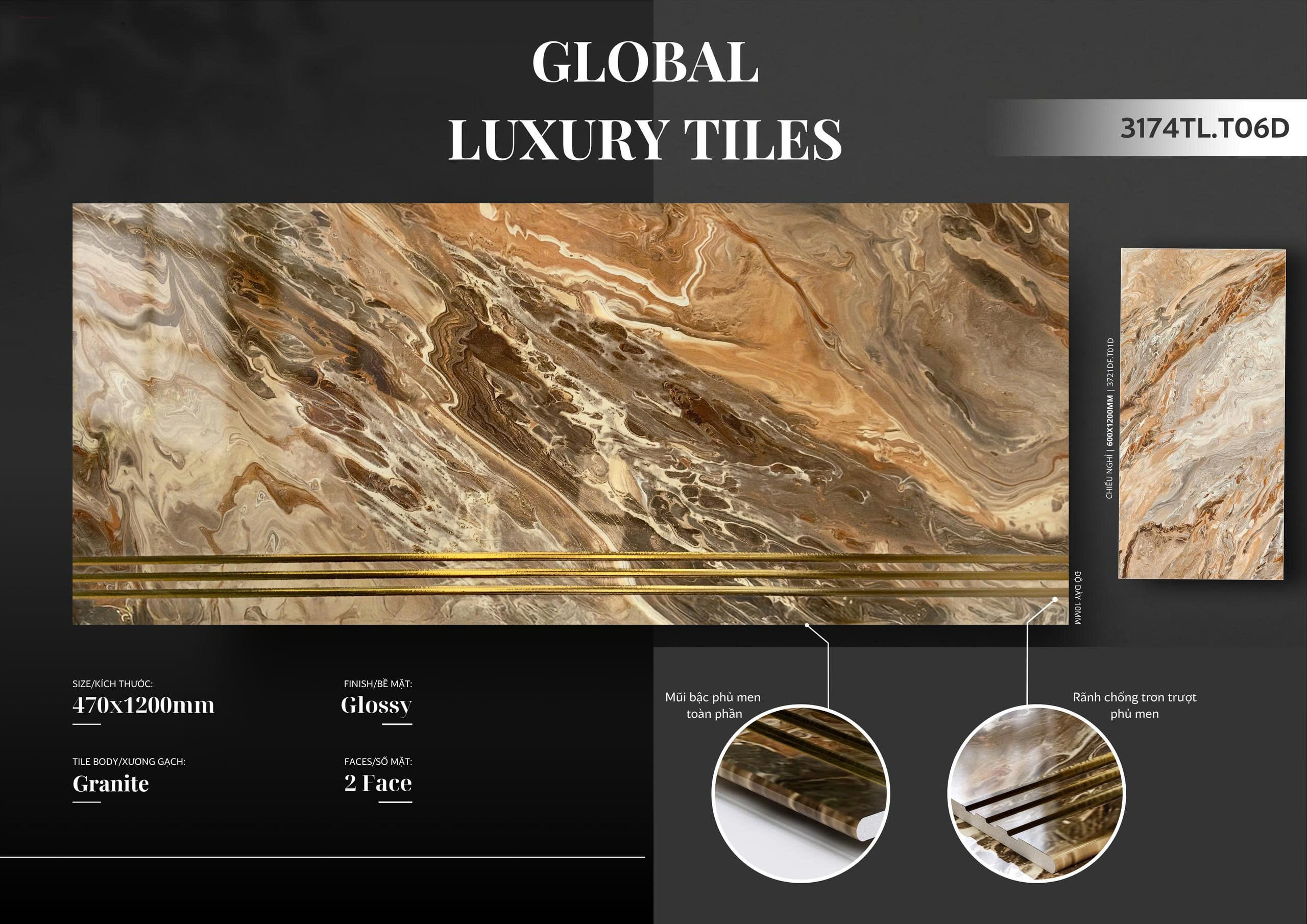Image resolution: width=1307 pixels, height=924 pixels.
Task: Click the callout dot on the tile's right edge
Action: (x=1055, y=599)
